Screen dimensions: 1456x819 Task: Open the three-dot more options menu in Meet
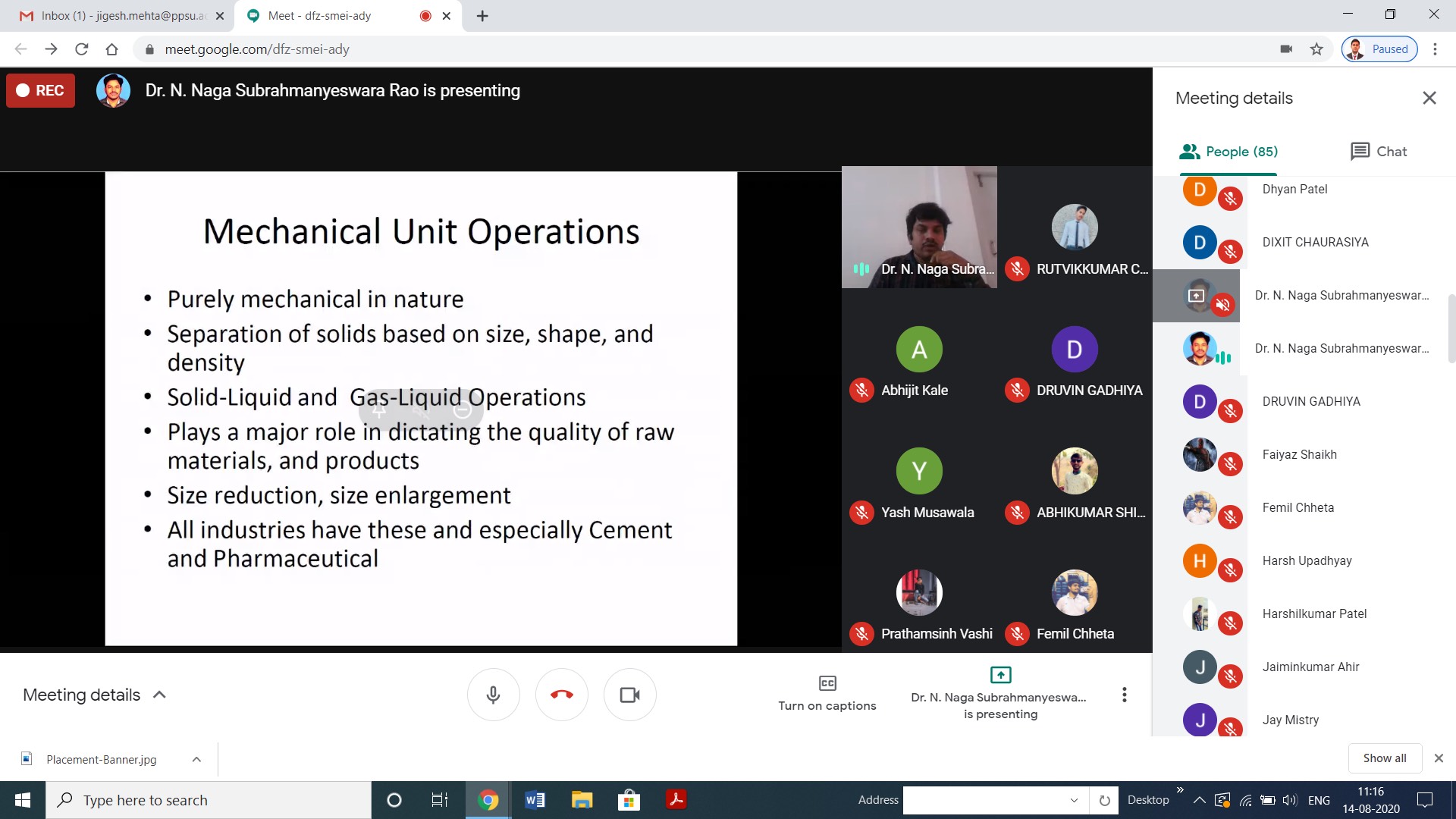pyautogui.click(x=1124, y=695)
